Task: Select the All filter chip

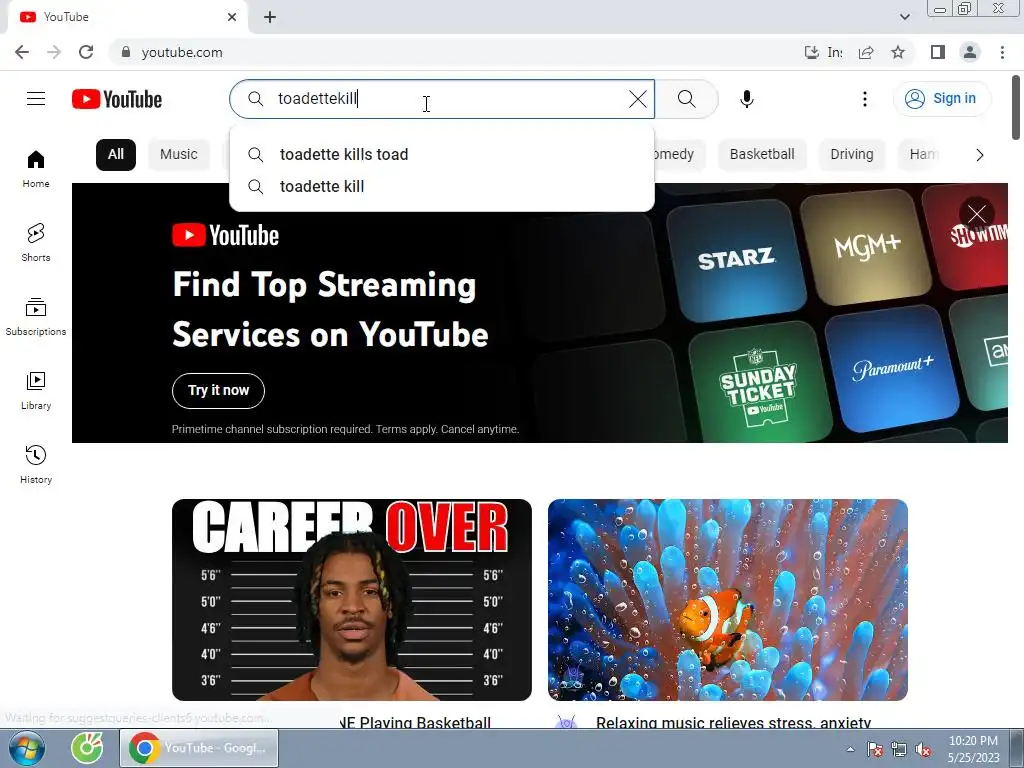Action: click(x=116, y=155)
